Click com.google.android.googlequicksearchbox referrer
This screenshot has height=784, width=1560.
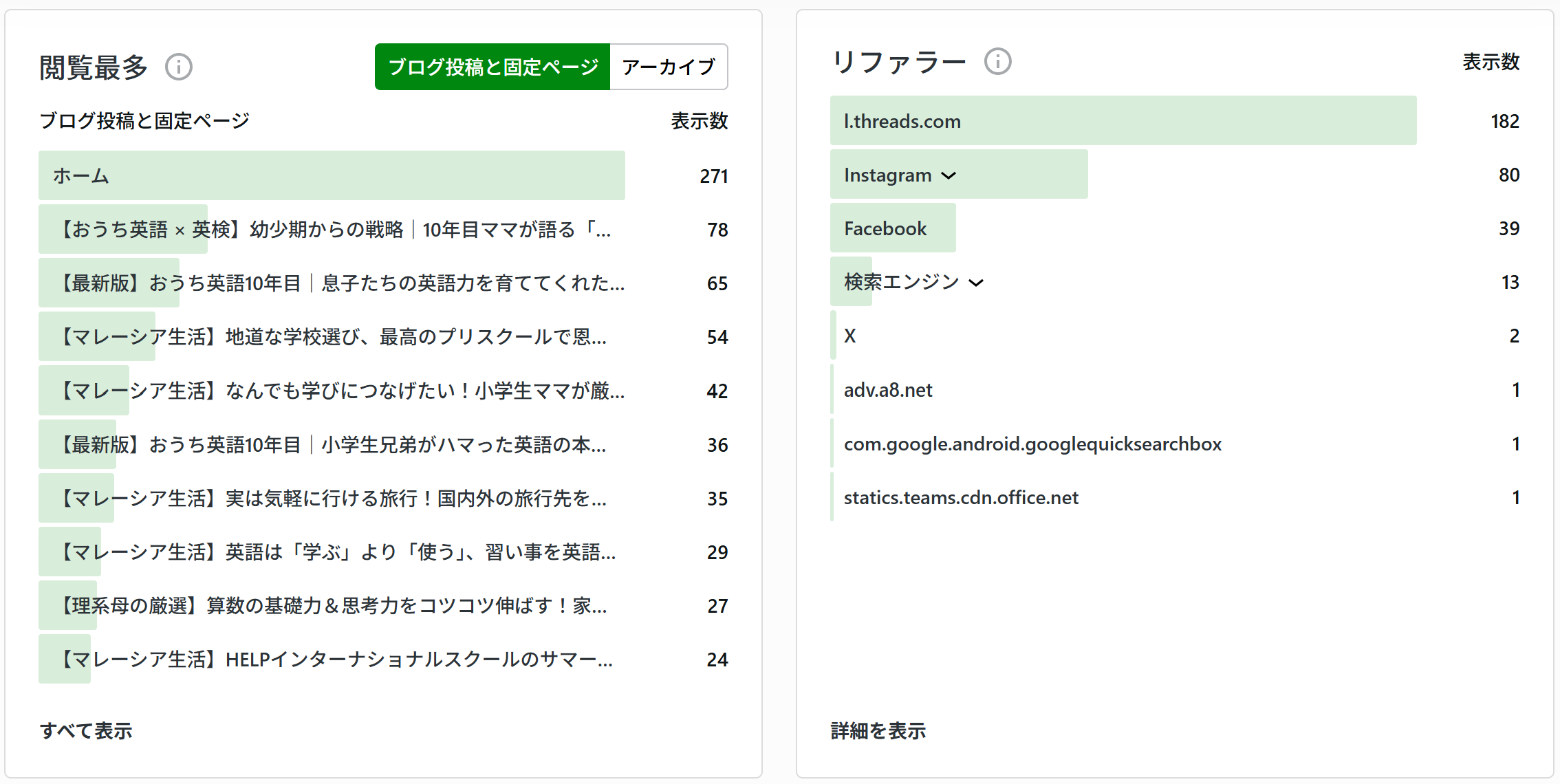[x=1032, y=444]
